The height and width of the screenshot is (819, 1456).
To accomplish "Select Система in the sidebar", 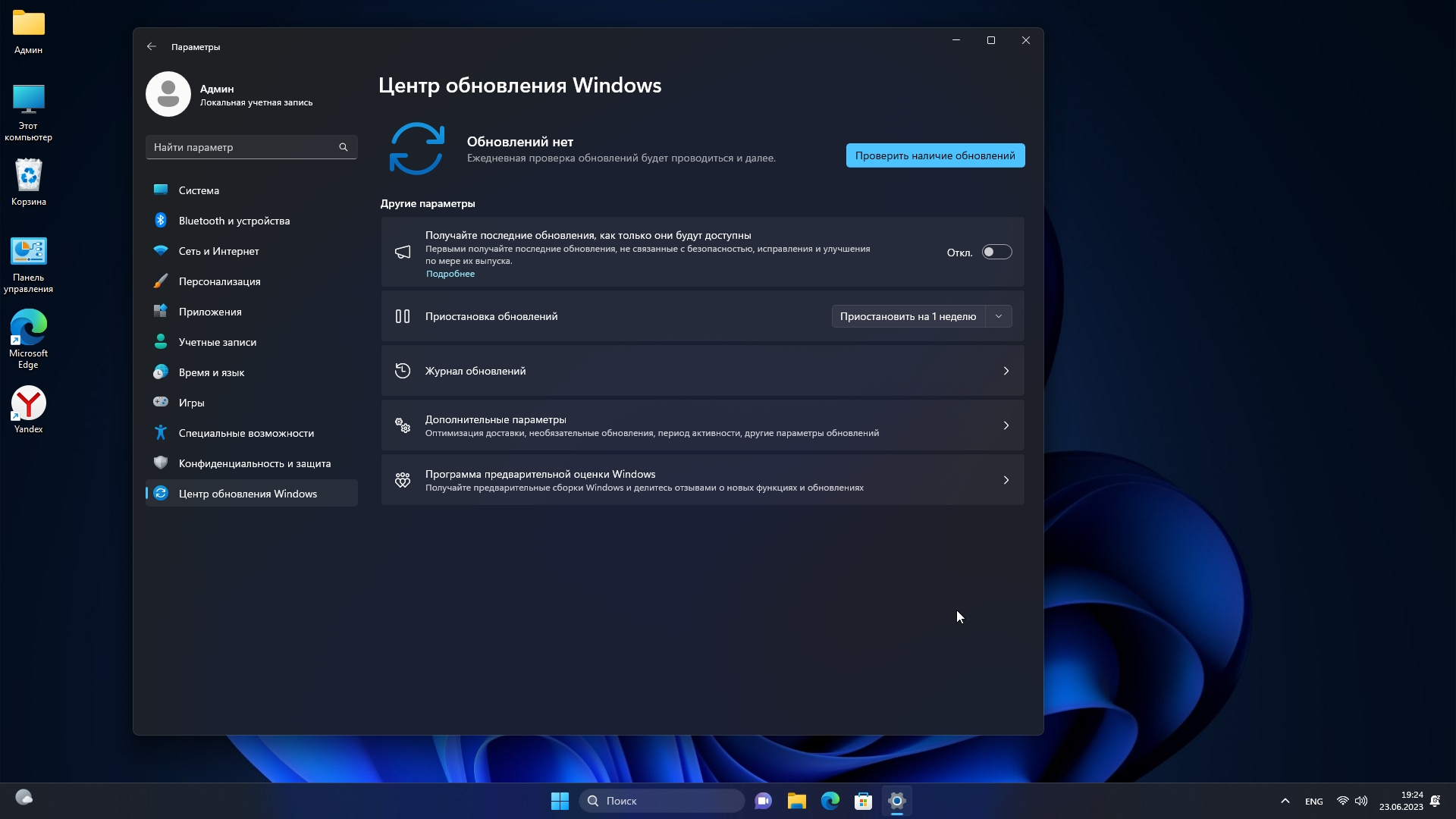I will (199, 190).
